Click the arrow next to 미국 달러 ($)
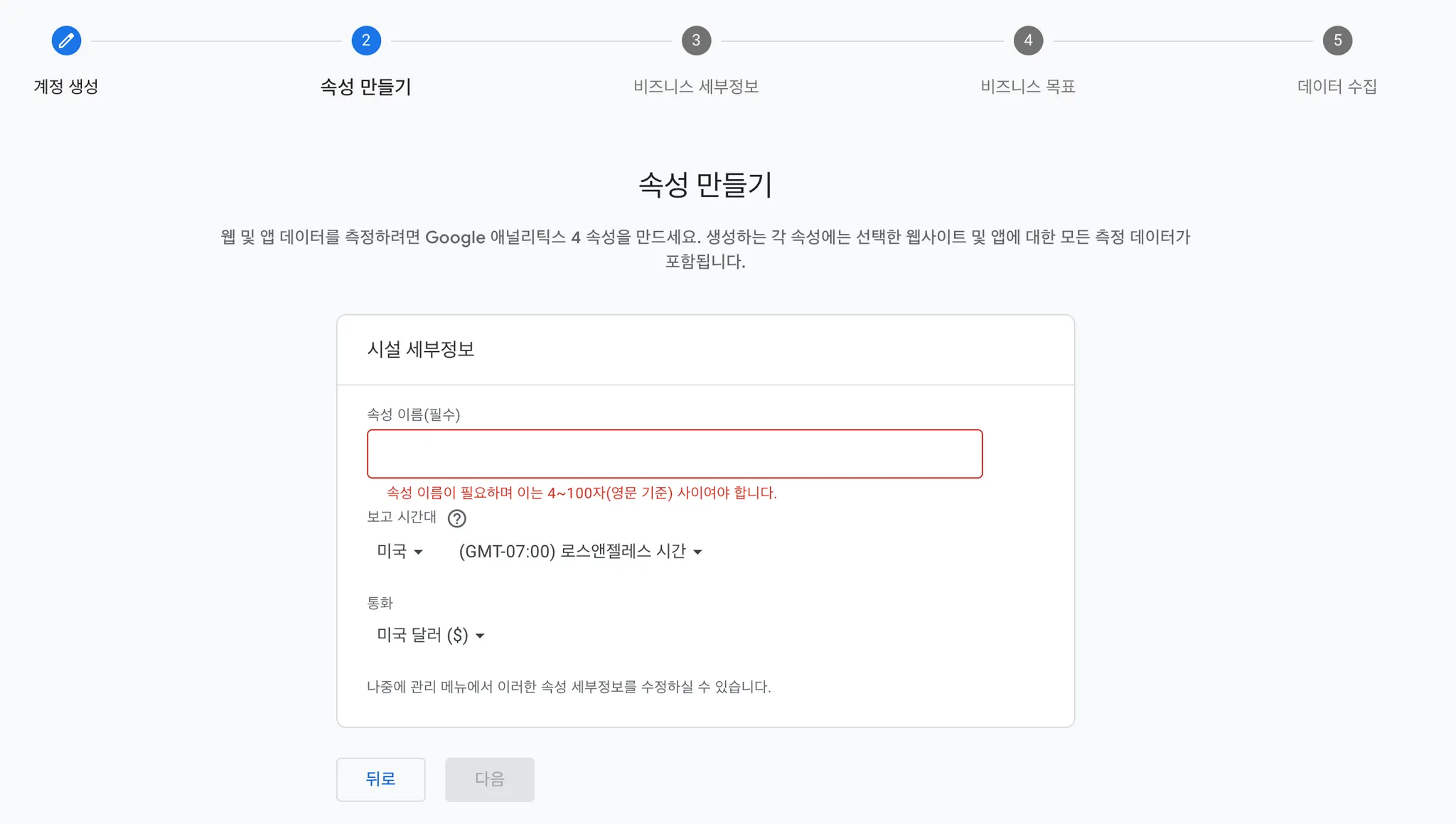1456x824 pixels. click(x=480, y=636)
